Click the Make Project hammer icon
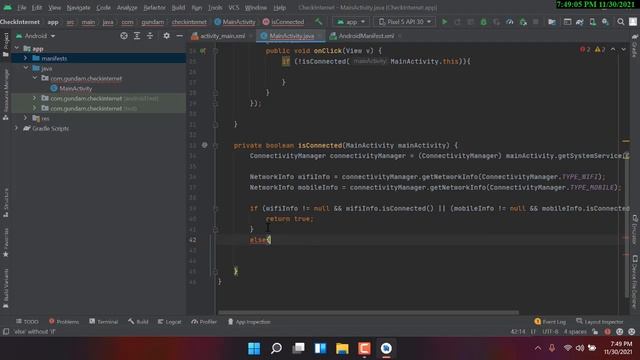The width and height of the screenshot is (640, 360). point(318,22)
